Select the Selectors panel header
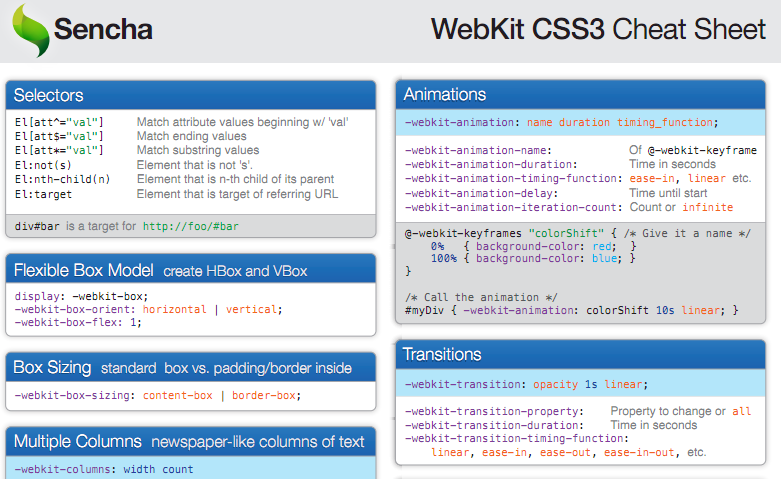The height and width of the screenshot is (479, 781). (191, 95)
